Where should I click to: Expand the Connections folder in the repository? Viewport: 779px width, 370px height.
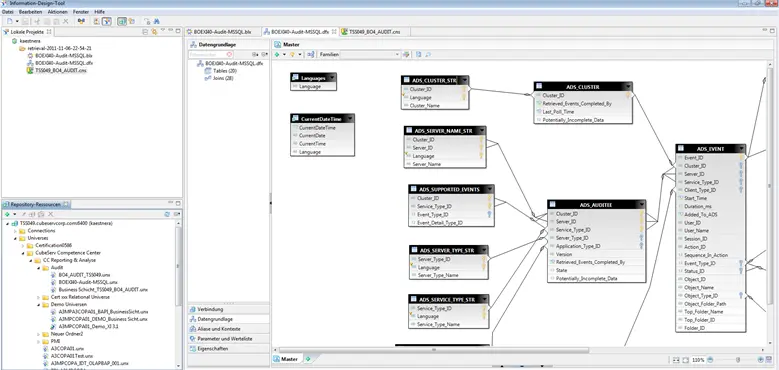tap(15, 231)
